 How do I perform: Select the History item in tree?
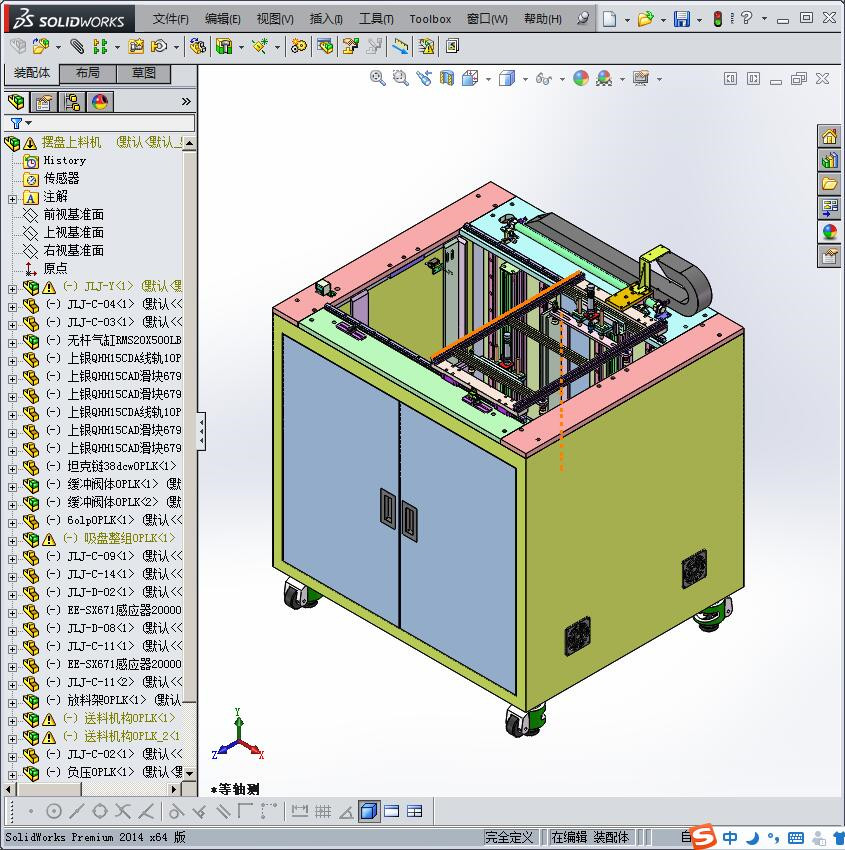(64, 160)
